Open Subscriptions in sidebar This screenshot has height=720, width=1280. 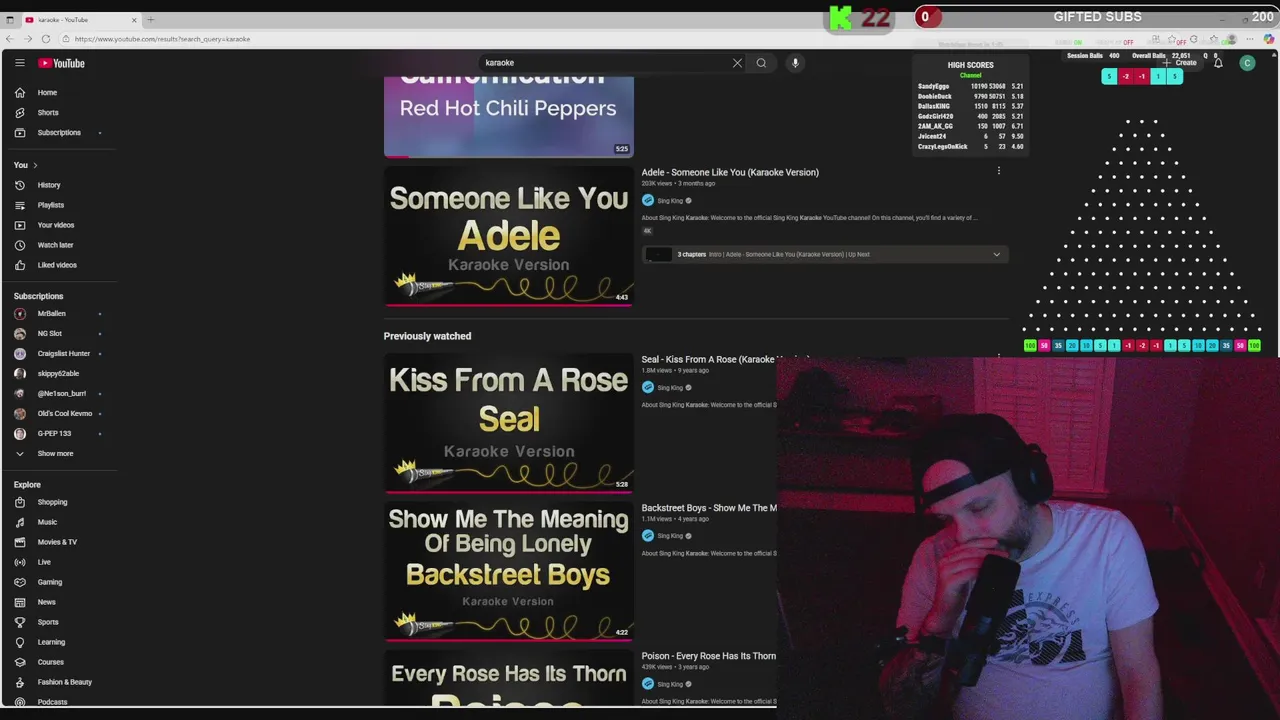click(x=60, y=132)
